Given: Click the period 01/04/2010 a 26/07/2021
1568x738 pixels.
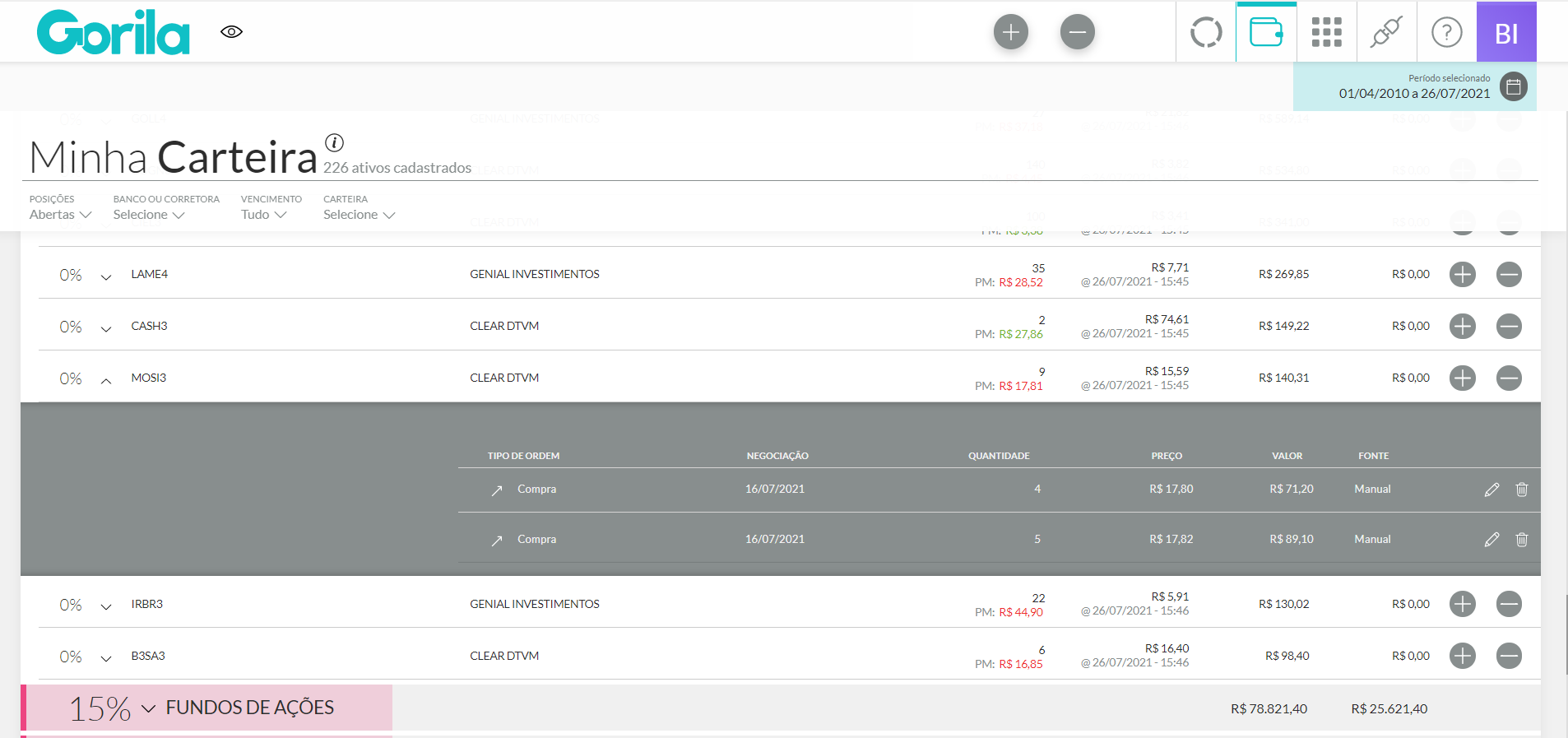Looking at the screenshot, I should (x=1414, y=94).
